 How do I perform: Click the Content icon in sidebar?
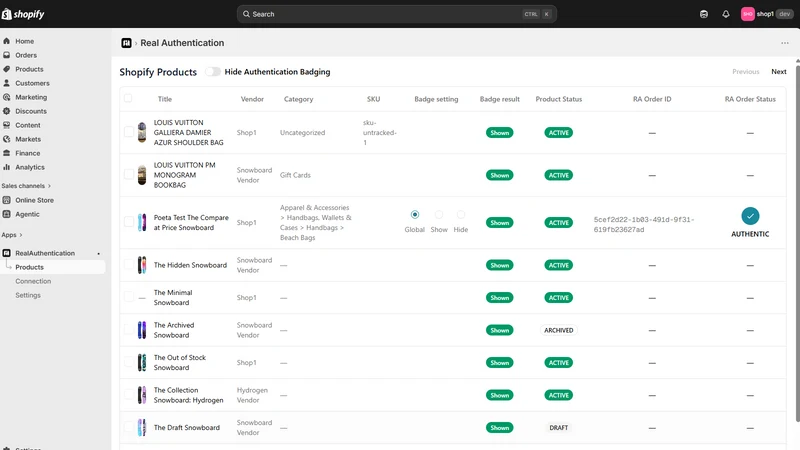[x=7, y=125]
